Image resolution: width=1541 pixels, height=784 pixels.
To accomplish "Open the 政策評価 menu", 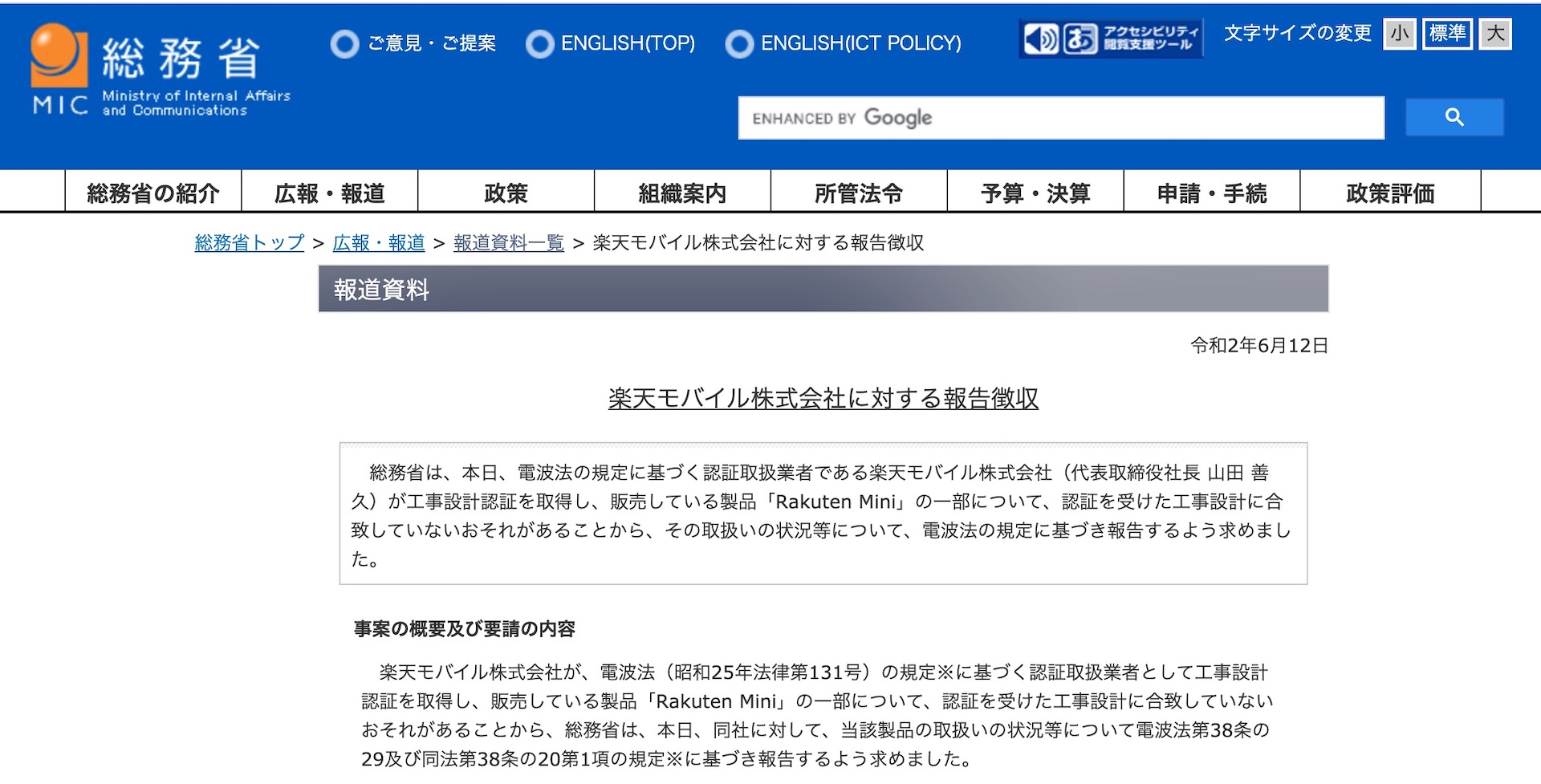I will click(x=1391, y=193).
